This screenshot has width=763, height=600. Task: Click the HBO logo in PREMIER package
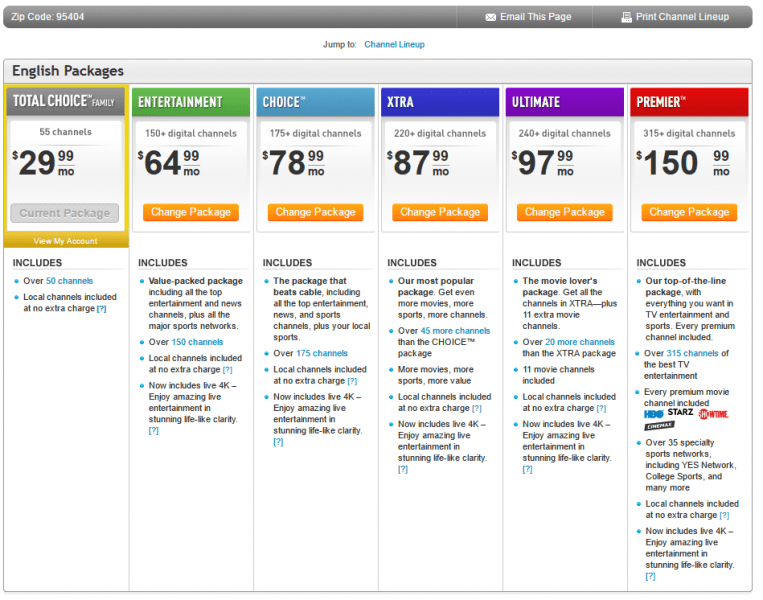[x=654, y=414]
